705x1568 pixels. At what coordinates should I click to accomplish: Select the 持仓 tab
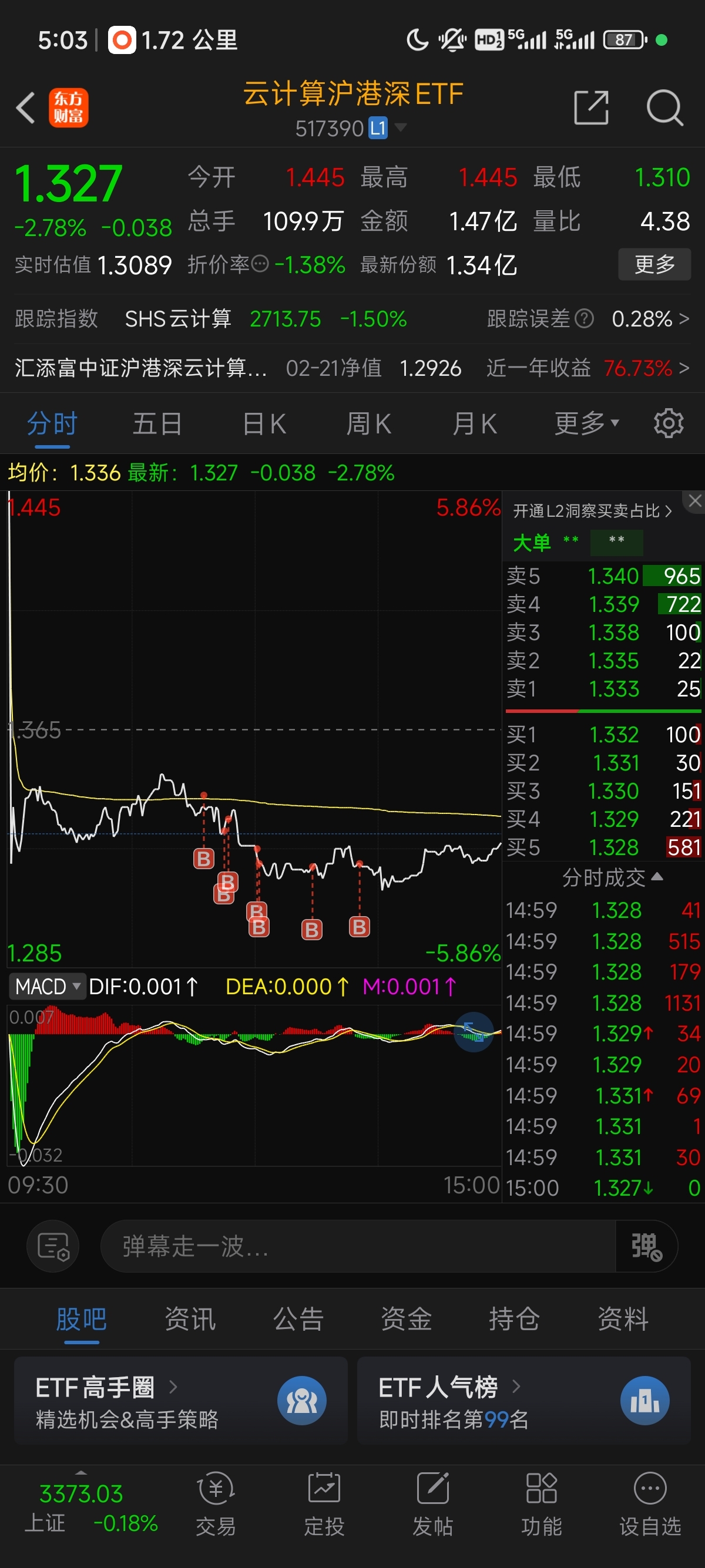tap(515, 1319)
